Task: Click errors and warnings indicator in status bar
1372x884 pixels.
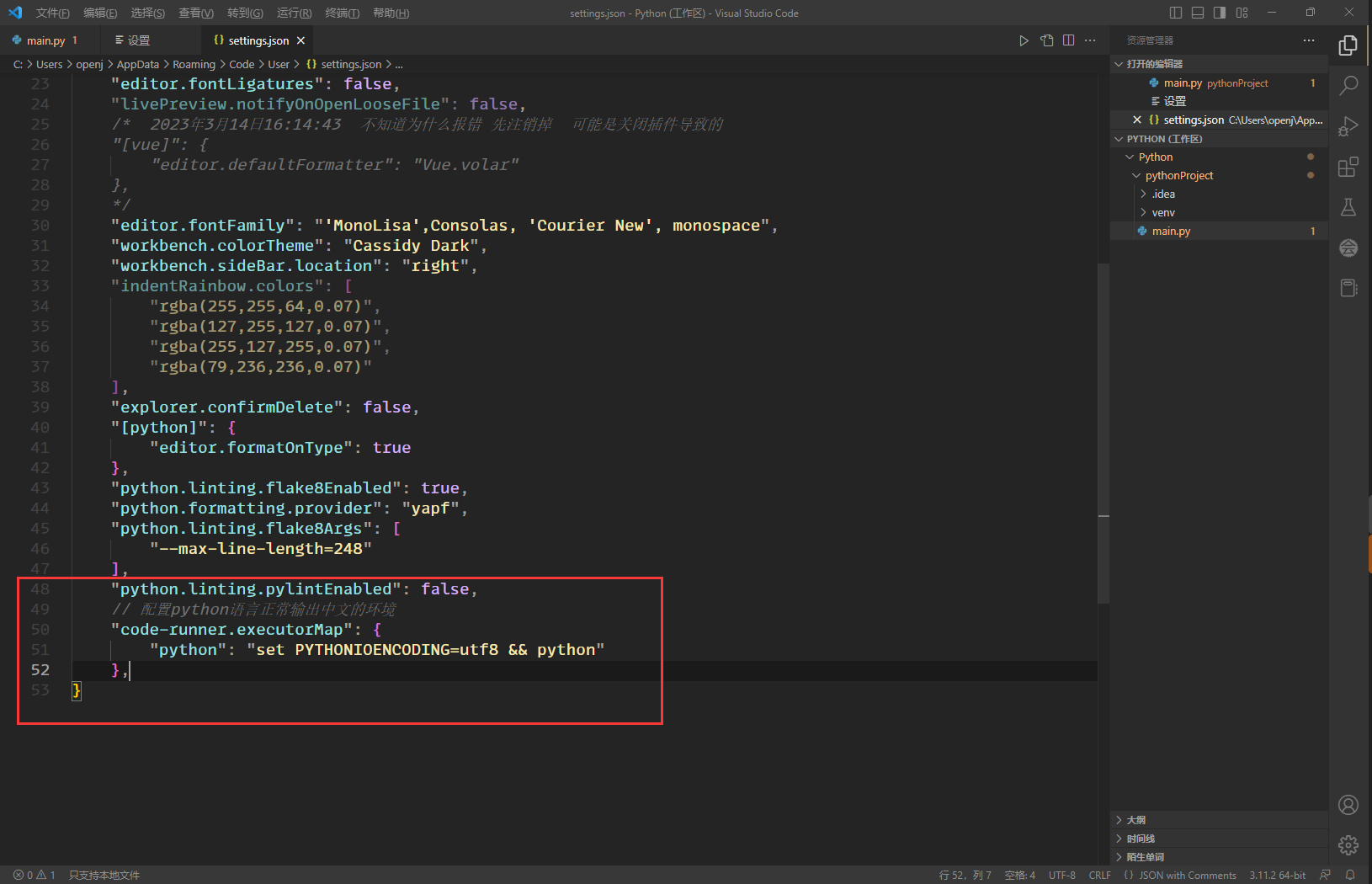Action: pyautogui.click(x=34, y=875)
